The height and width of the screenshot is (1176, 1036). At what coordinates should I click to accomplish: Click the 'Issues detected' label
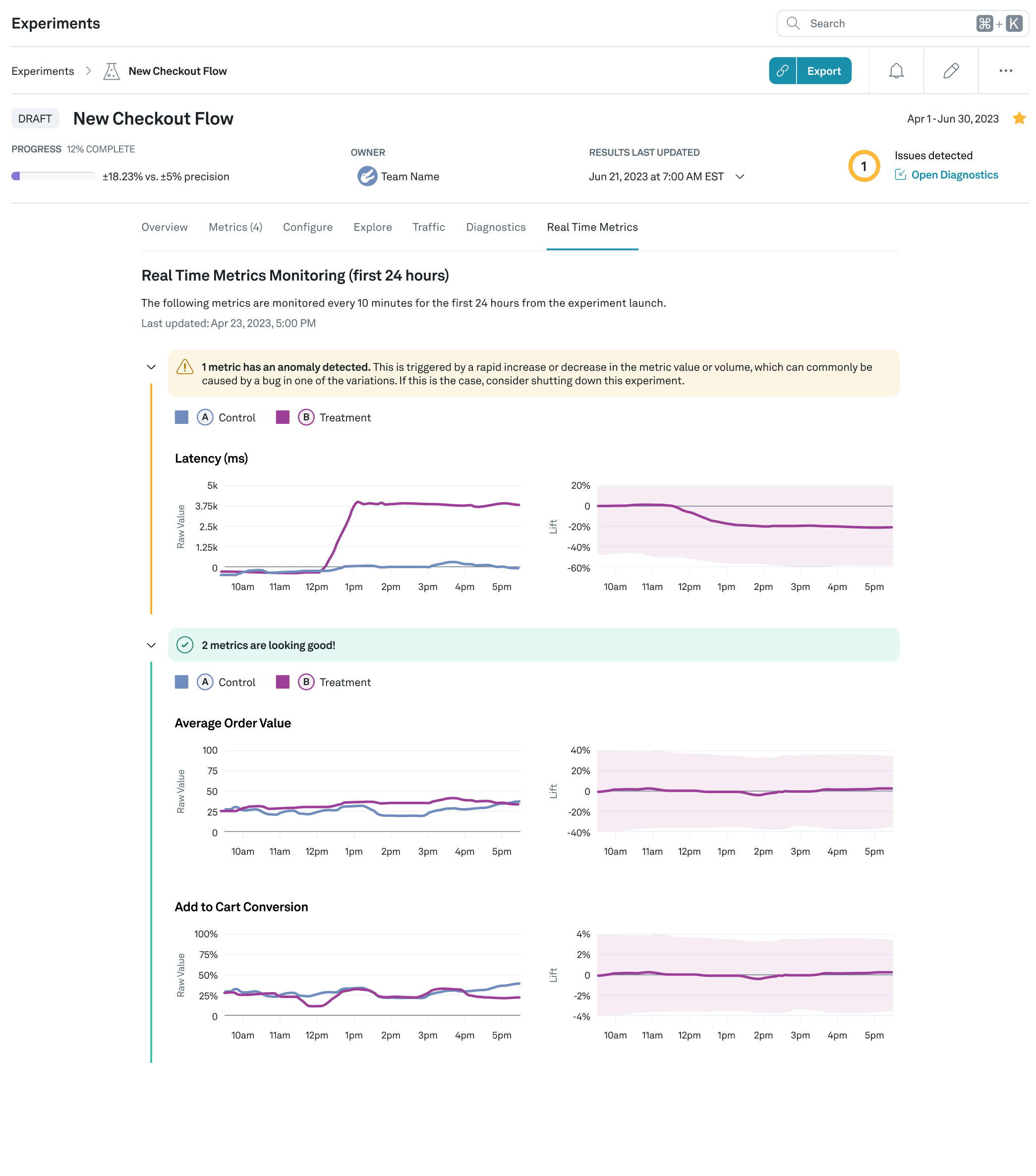(933, 155)
